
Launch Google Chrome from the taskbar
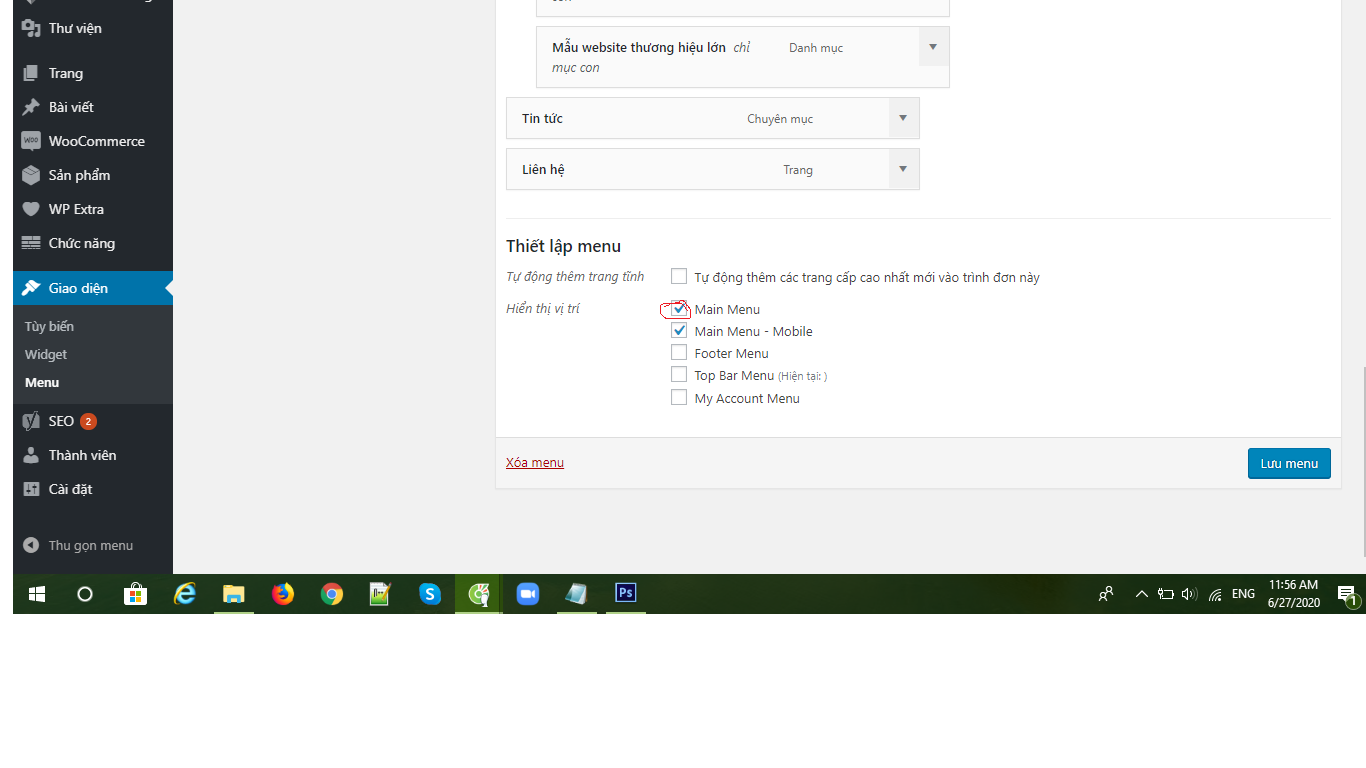(x=332, y=594)
